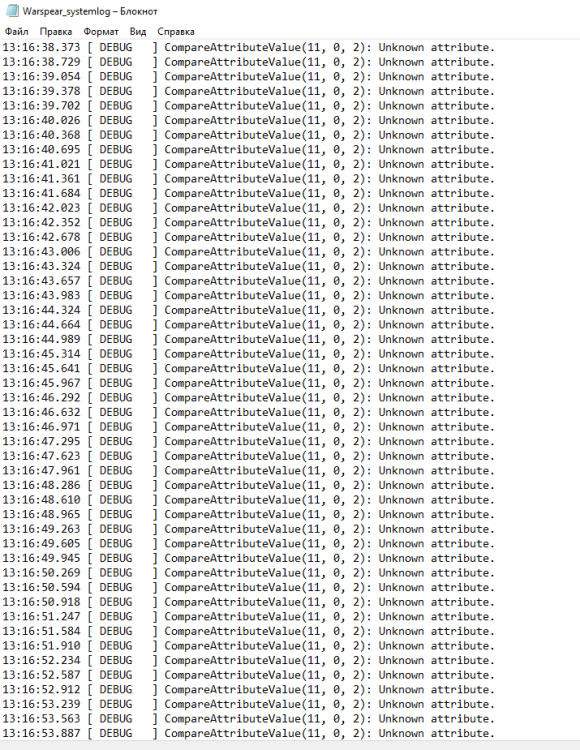Open the Справка menu
The width and height of the screenshot is (580, 750).
pos(176,32)
